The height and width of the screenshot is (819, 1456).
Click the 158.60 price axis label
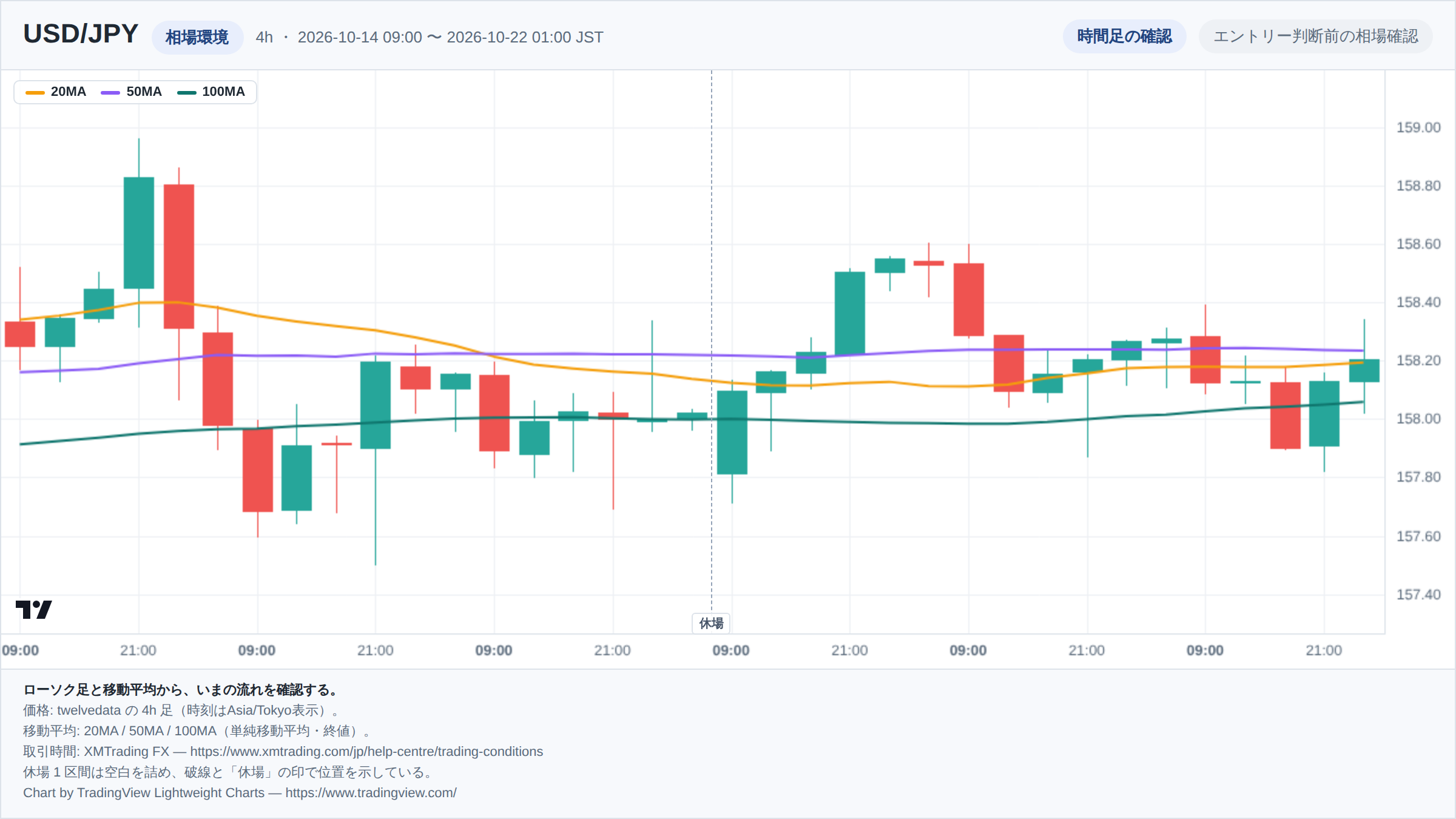pyautogui.click(x=1418, y=244)
